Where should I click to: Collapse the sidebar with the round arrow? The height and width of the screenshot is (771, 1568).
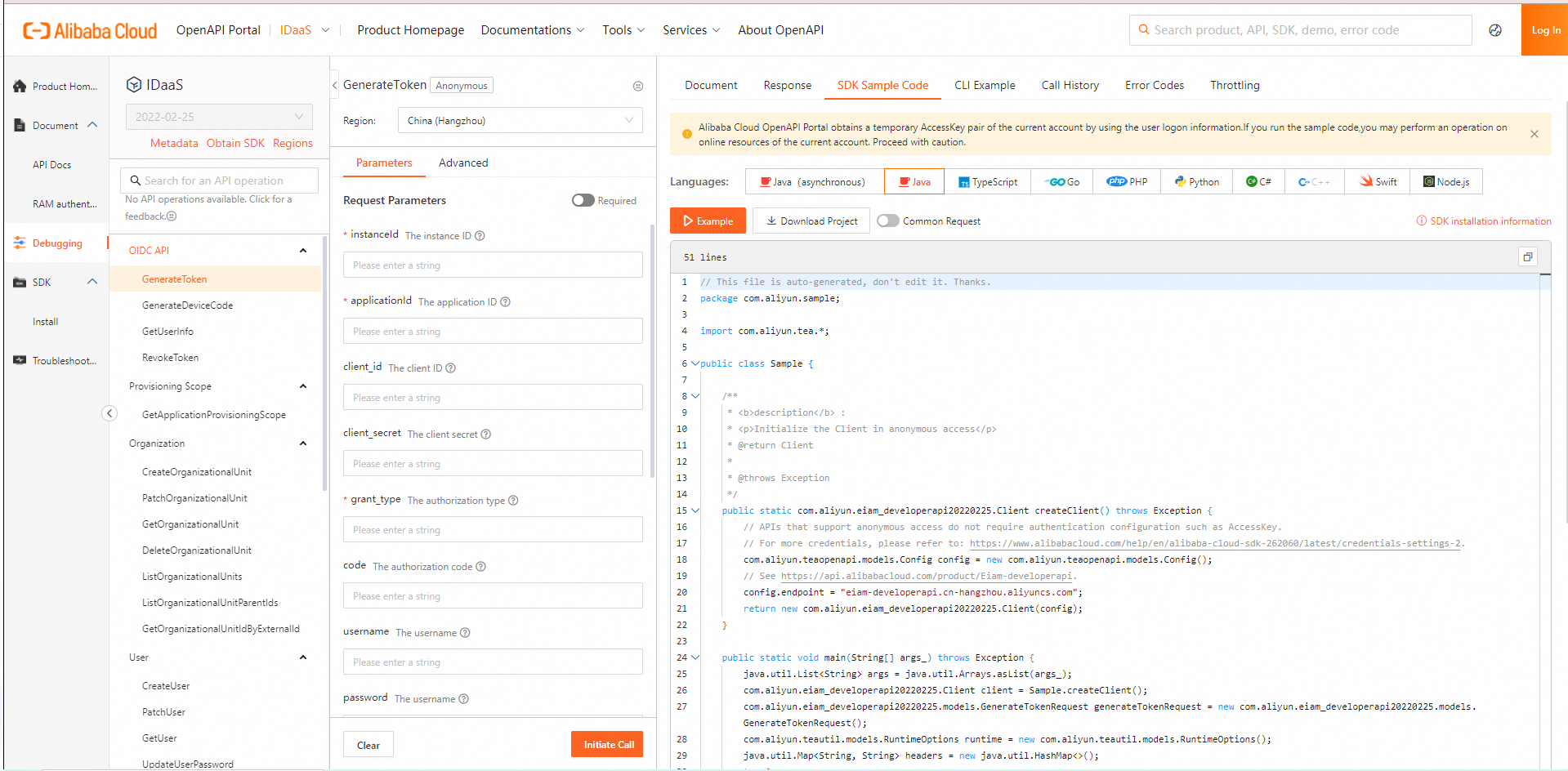tap(109, 413)
